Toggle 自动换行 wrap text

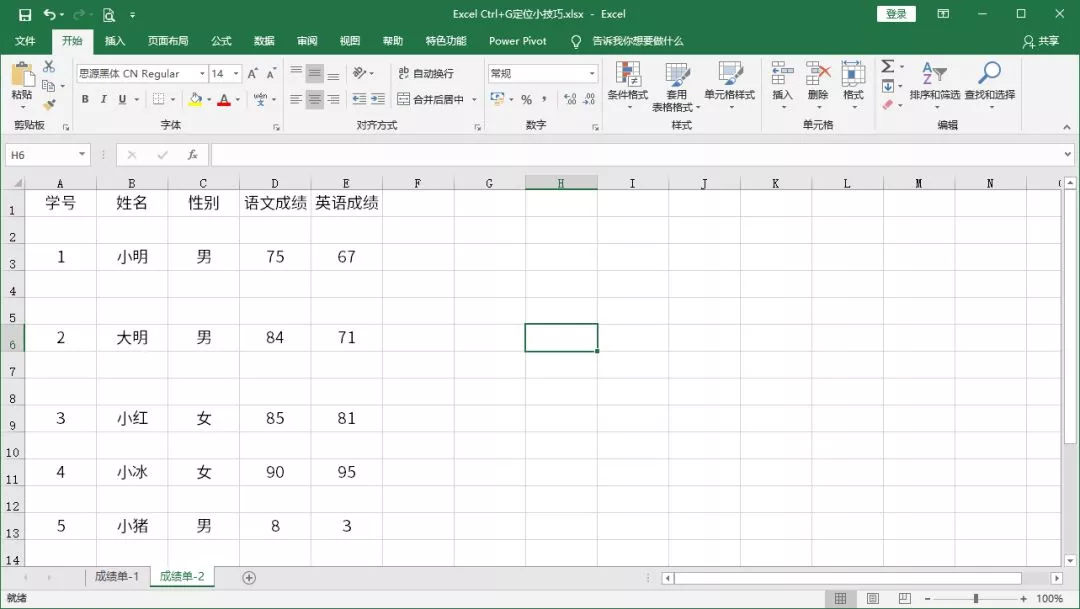click(x=426, y=74)
